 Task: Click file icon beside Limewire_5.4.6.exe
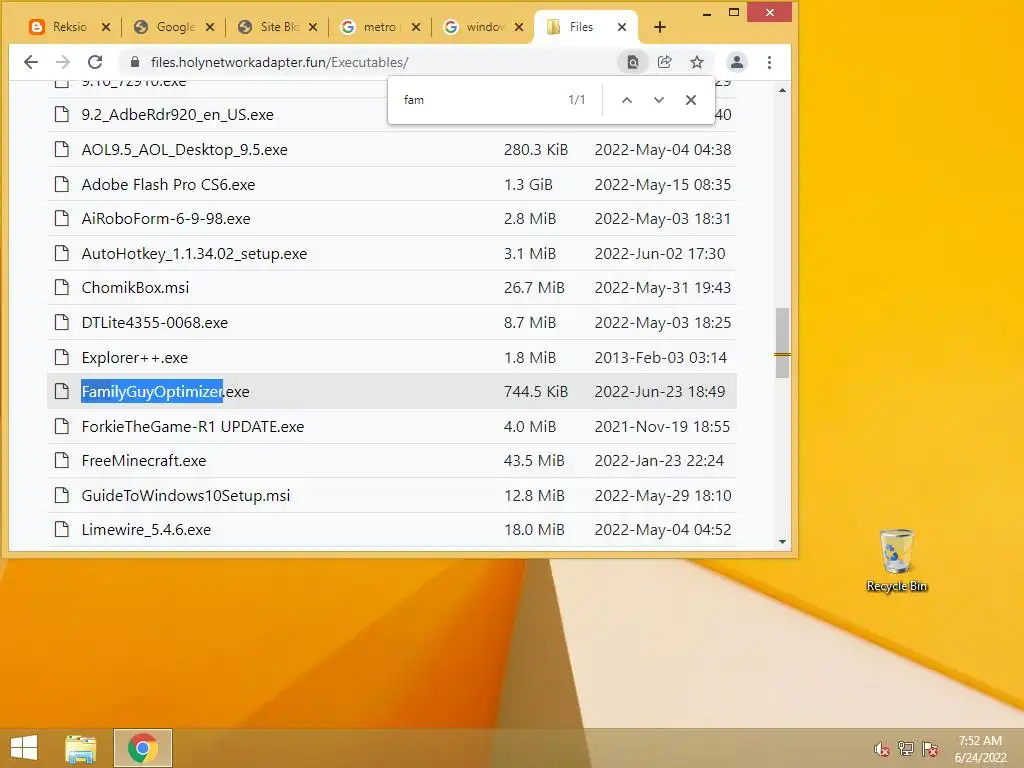pyautogui.click(x=61, y=529)
